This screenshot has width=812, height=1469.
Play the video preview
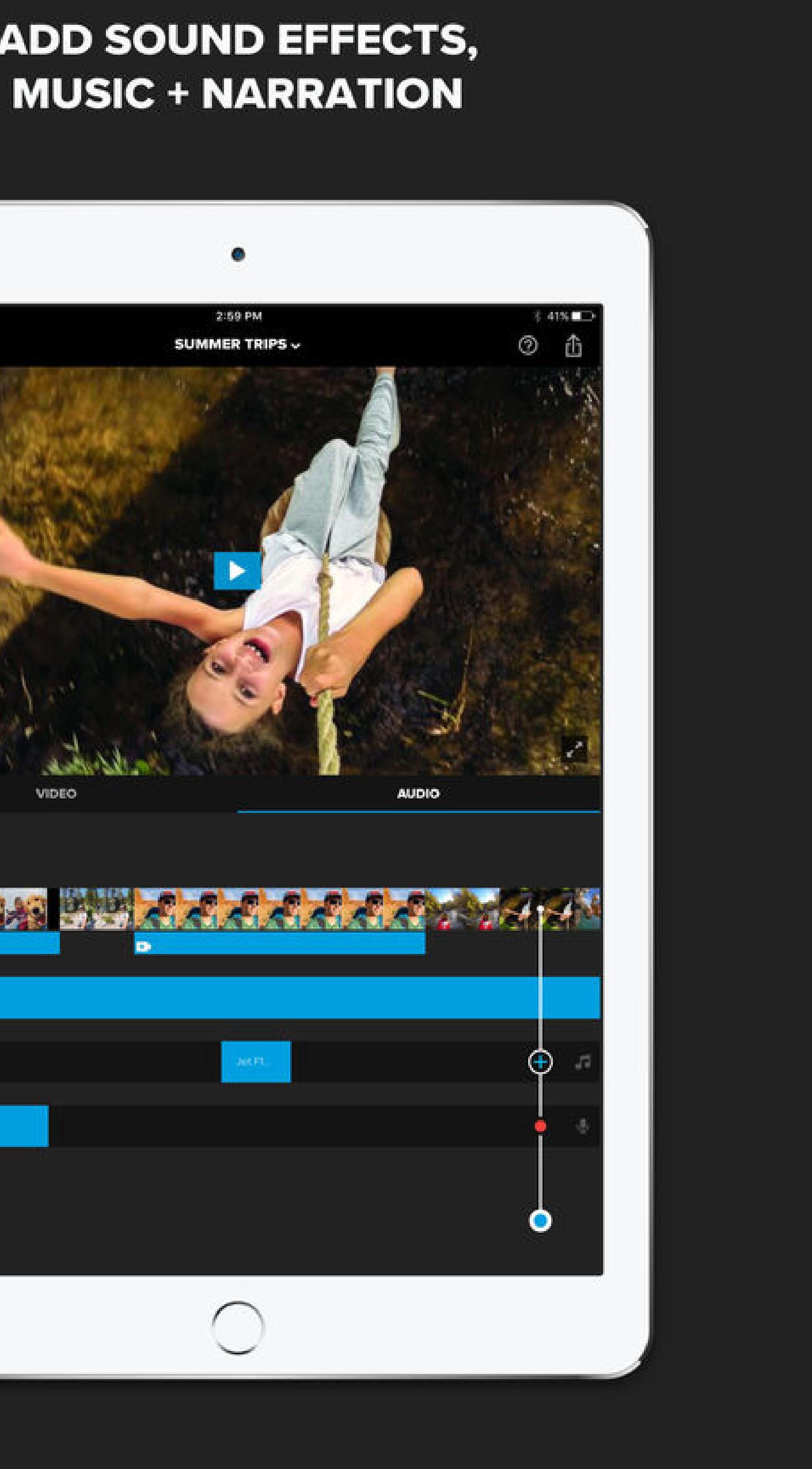tap(237, 570)
